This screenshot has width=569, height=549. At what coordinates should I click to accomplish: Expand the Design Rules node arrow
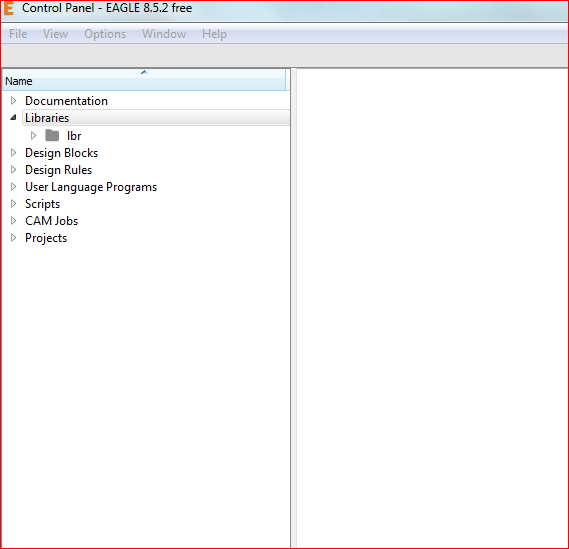pyautogui.click(x=13, y=170)
